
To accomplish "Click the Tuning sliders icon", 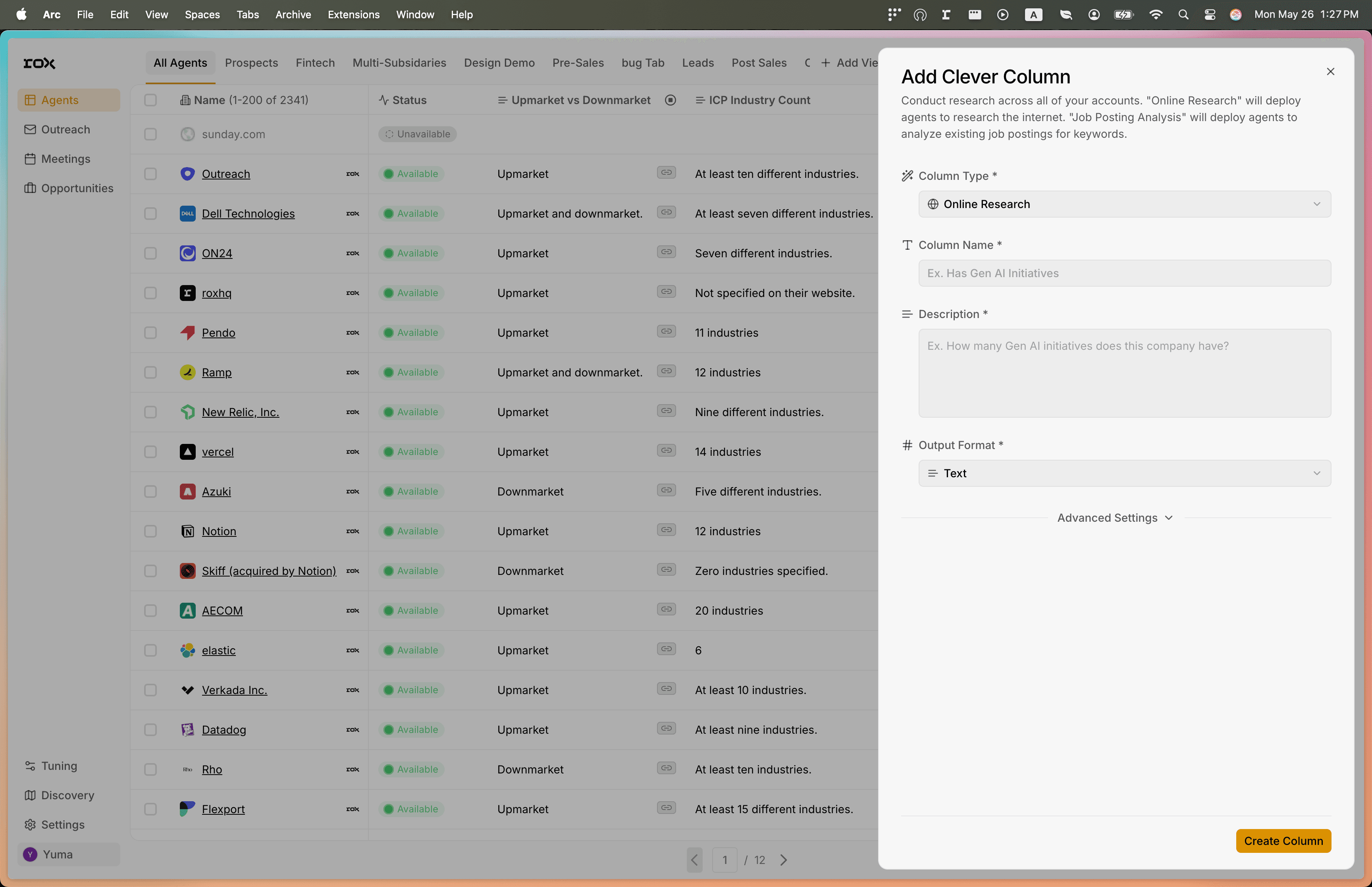I will coord(30,766).
